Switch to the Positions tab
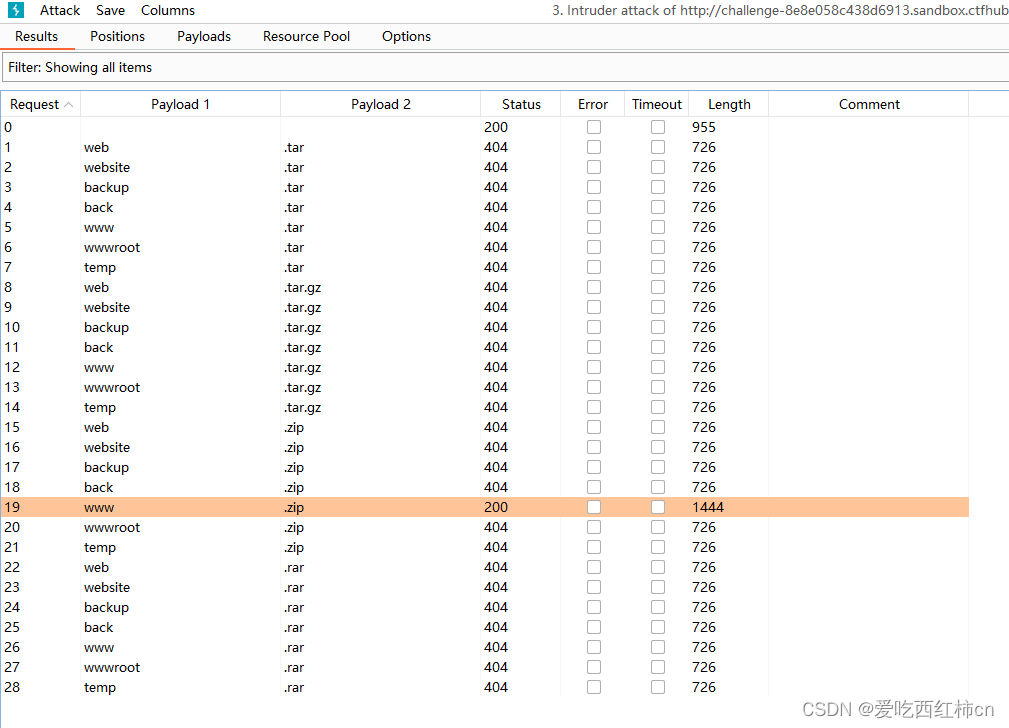 (117, 37)
